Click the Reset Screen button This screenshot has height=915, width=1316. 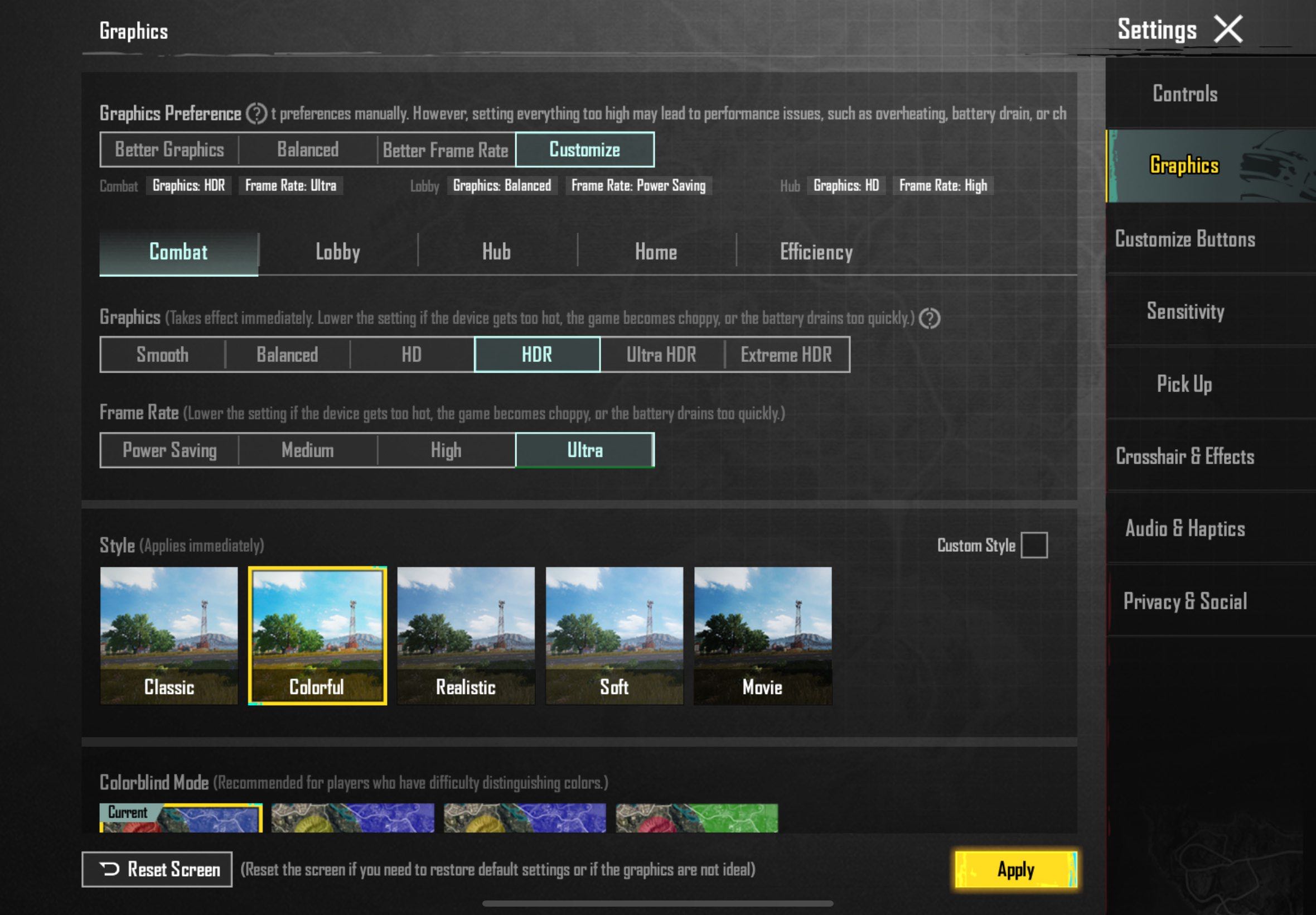tap(157, 869)
